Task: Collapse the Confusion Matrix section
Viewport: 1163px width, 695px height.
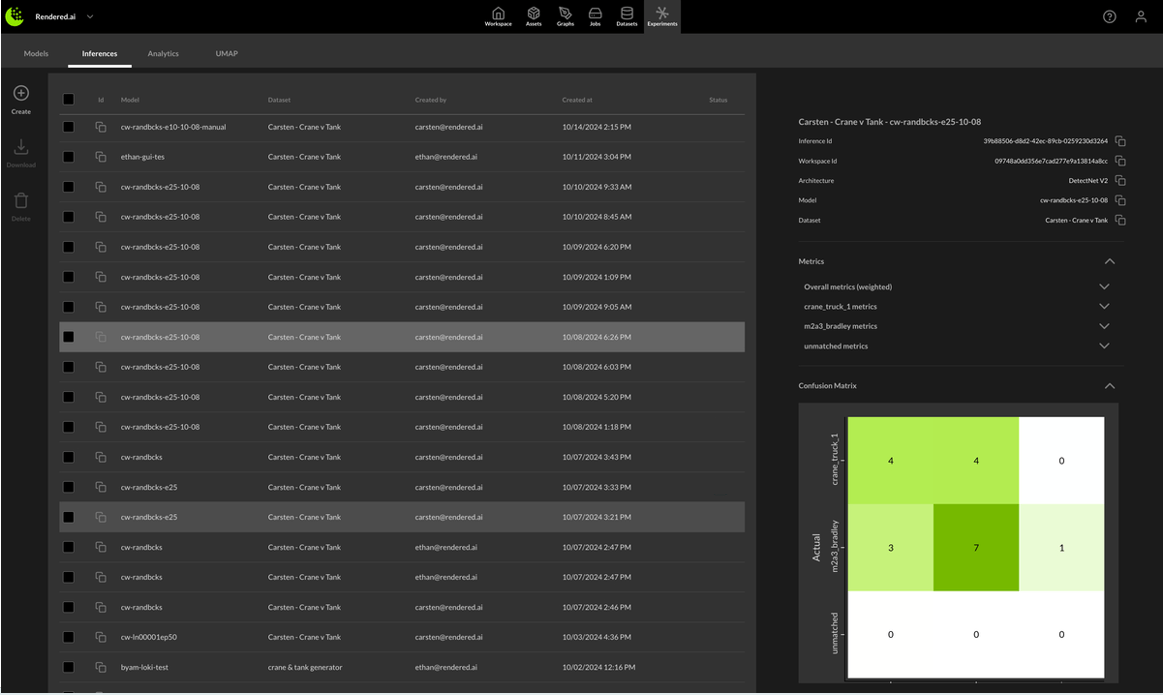Action: coord(1109,385)
